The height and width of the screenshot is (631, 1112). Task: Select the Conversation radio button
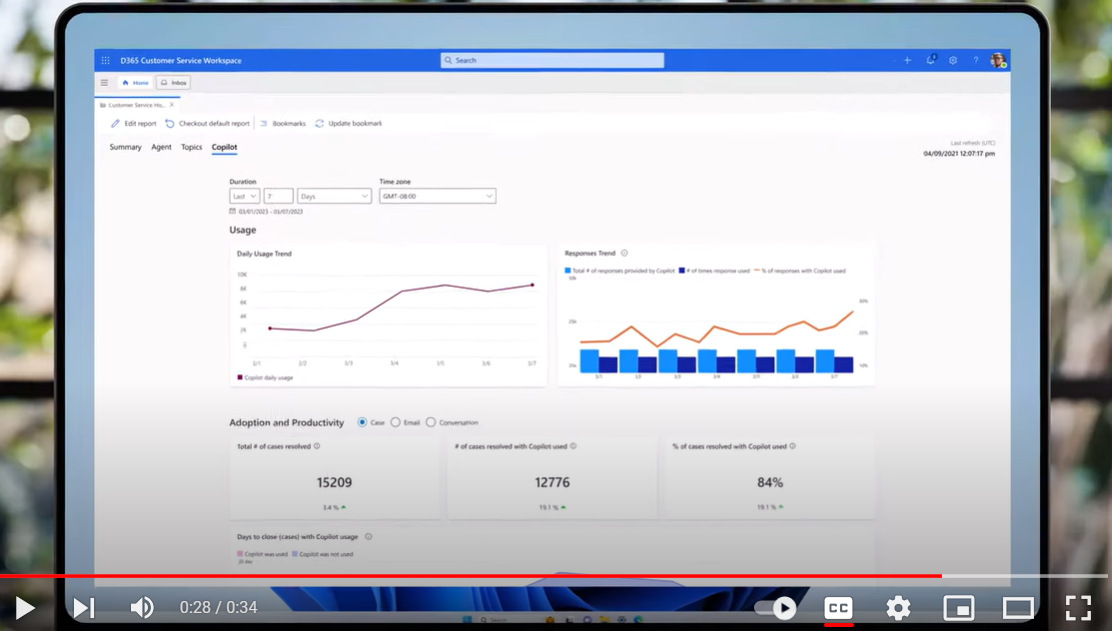tap(431, 423)
